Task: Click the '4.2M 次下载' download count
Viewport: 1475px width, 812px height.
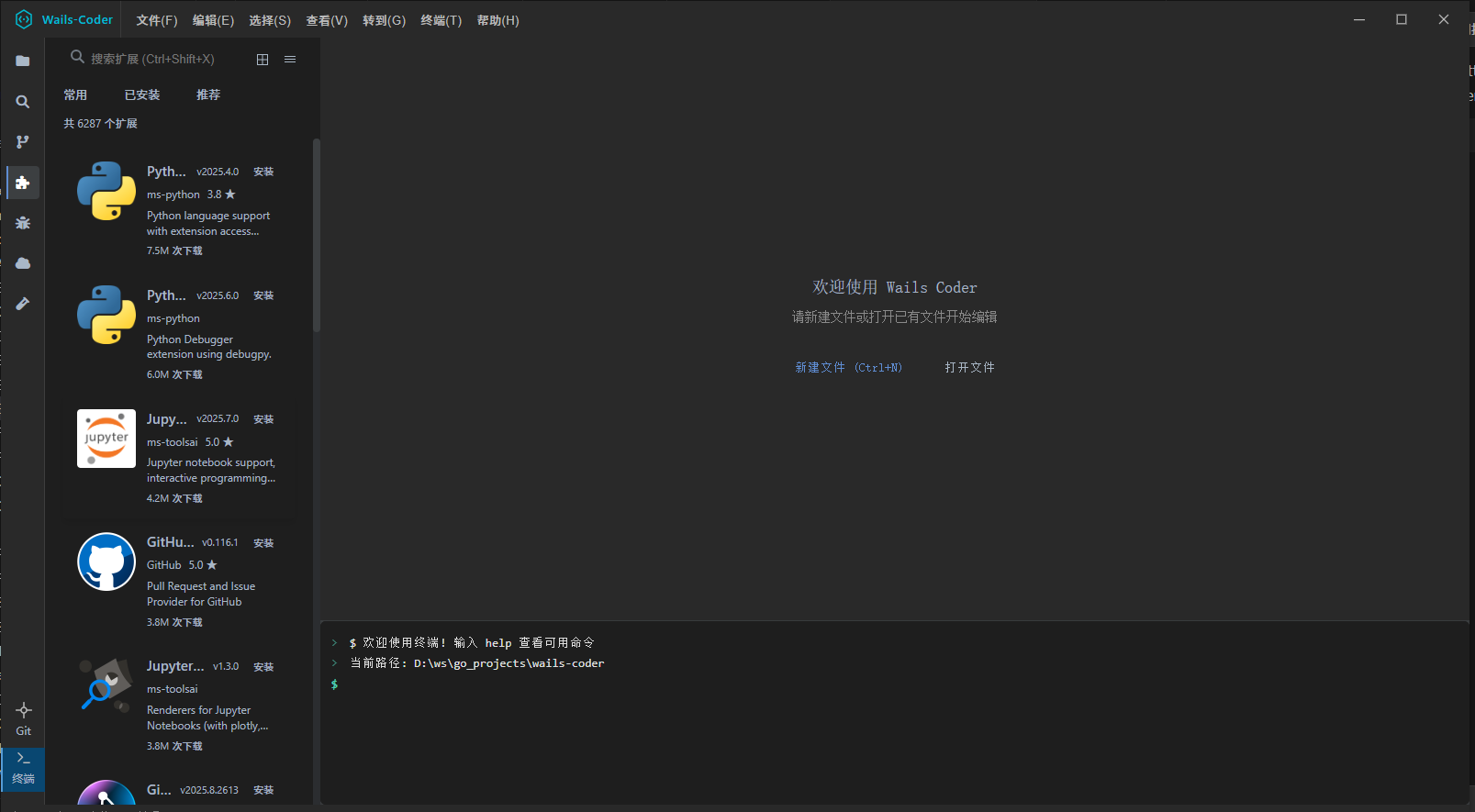Action: tap(174, 498)
